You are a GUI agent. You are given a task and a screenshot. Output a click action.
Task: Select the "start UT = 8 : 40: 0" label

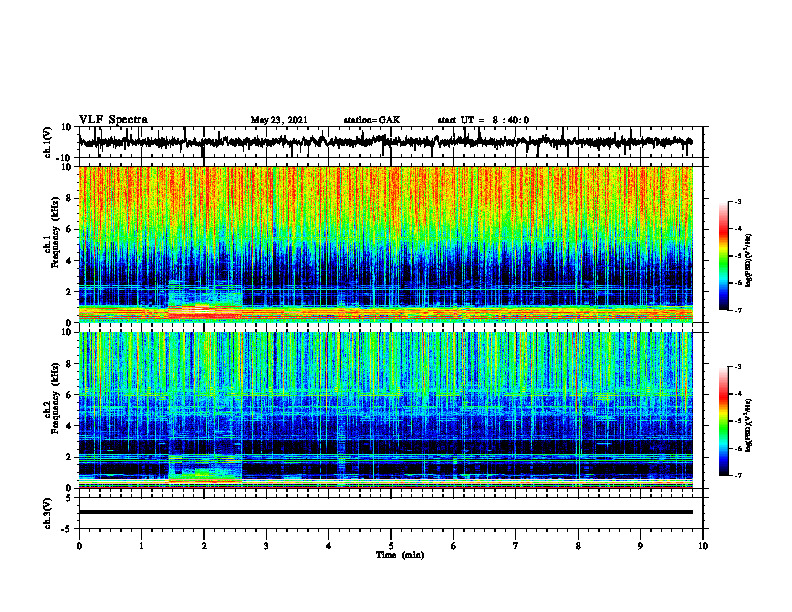[x=483, y=120]
